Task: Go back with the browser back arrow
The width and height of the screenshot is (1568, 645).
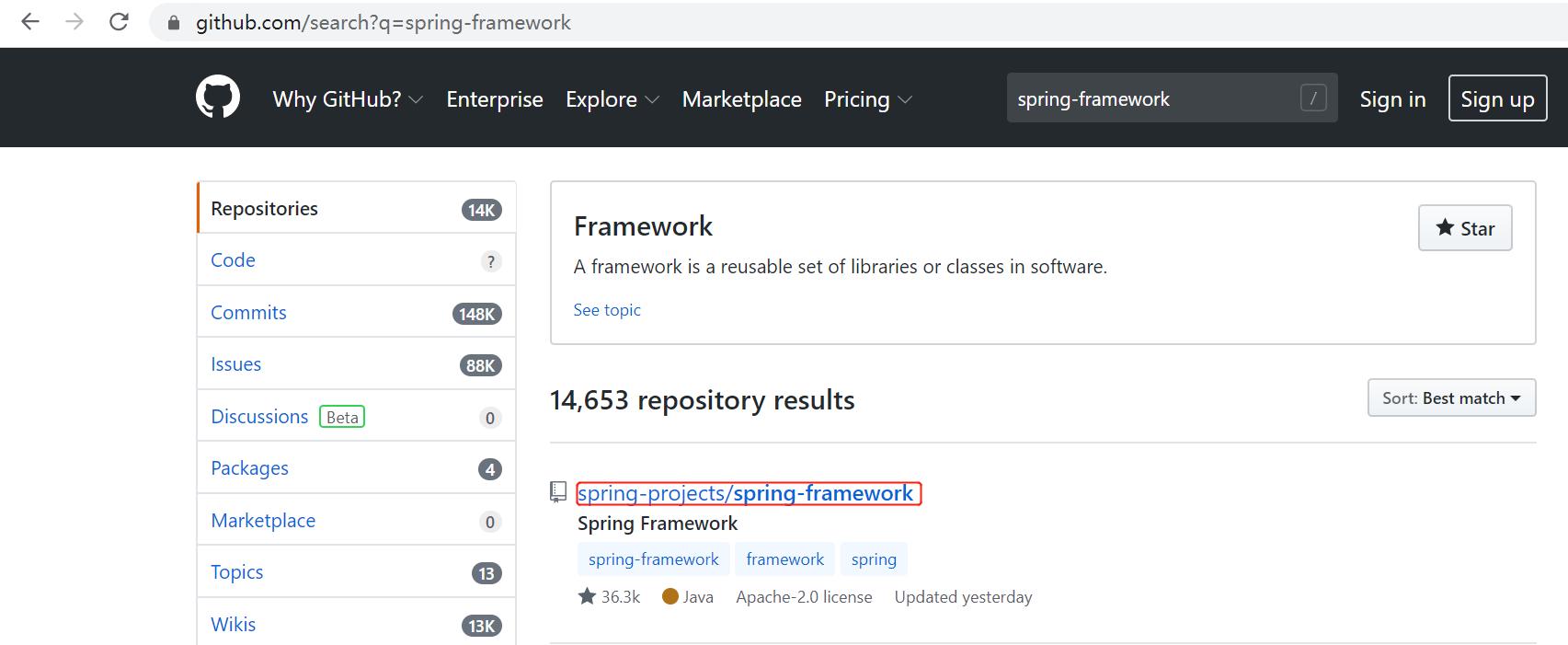Action: 30,22
